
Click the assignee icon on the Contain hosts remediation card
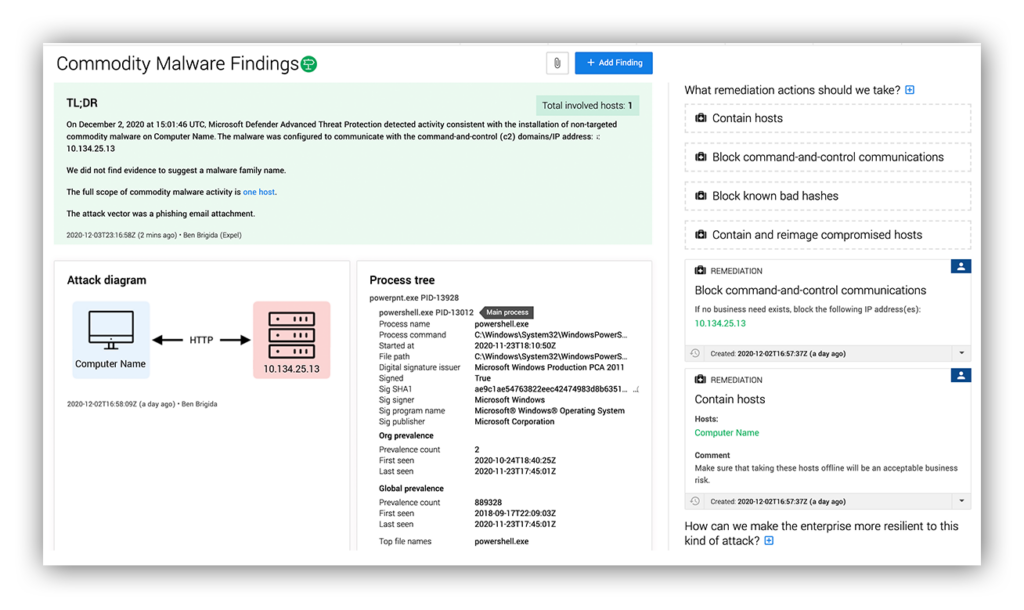pyautogui.click(x=961, y=375)
